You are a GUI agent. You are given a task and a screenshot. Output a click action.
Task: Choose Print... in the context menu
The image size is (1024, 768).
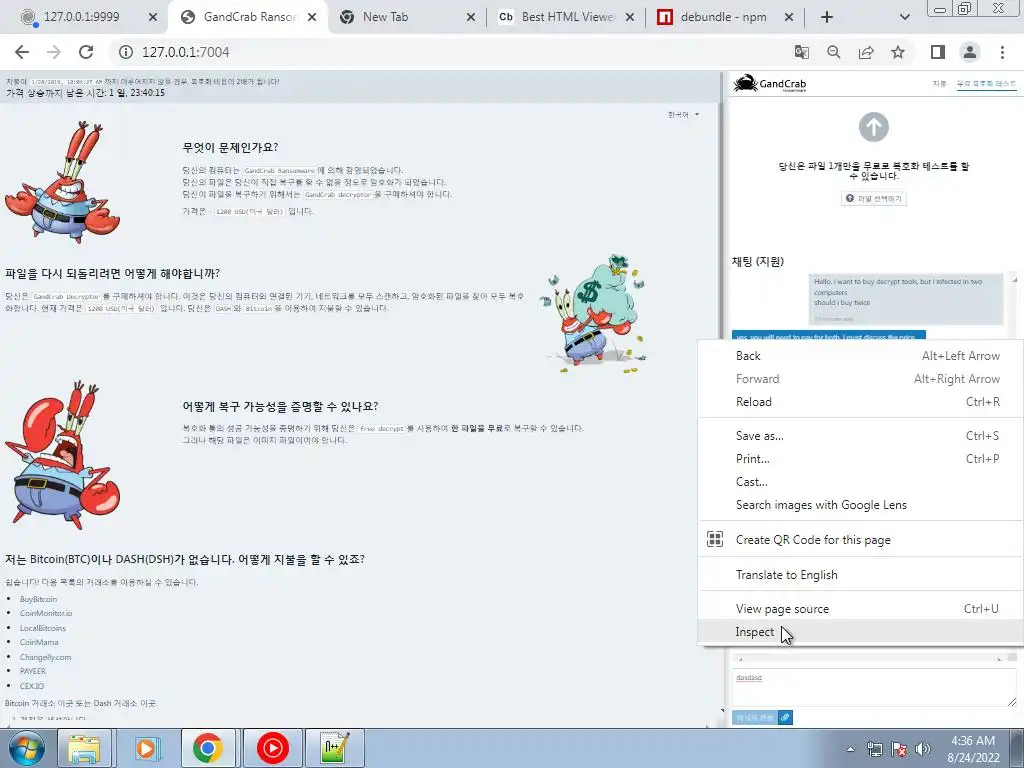pyautogui.click(x=861, y=459)
